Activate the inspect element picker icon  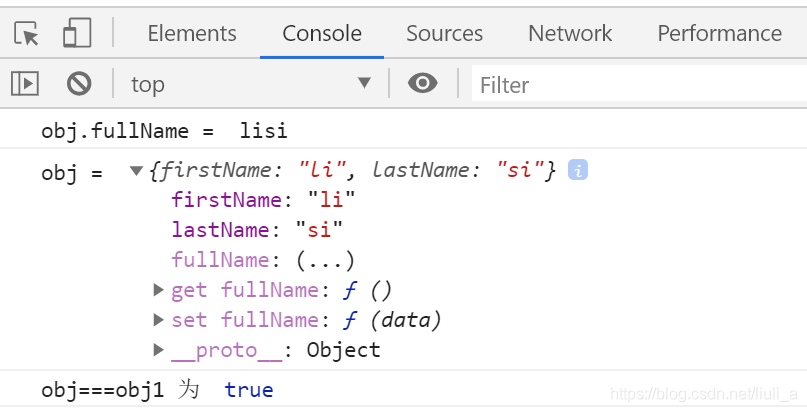coord(26,33)
